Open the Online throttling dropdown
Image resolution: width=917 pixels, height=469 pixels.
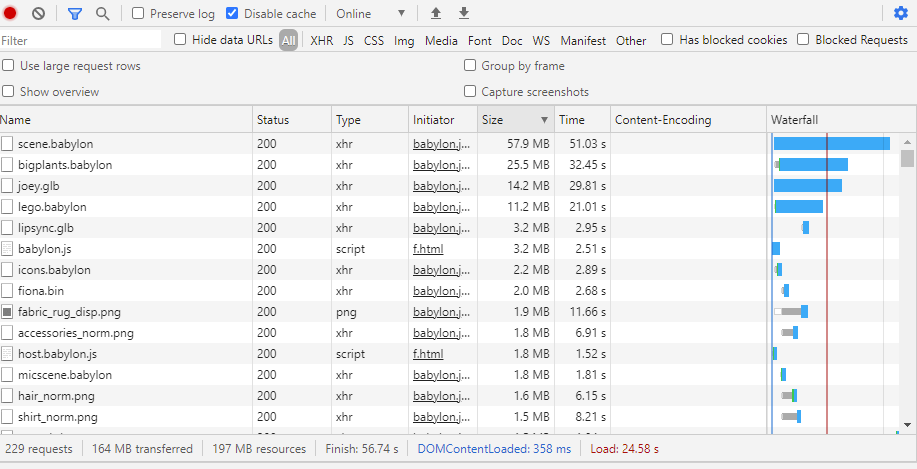click(x=370, y=14)
